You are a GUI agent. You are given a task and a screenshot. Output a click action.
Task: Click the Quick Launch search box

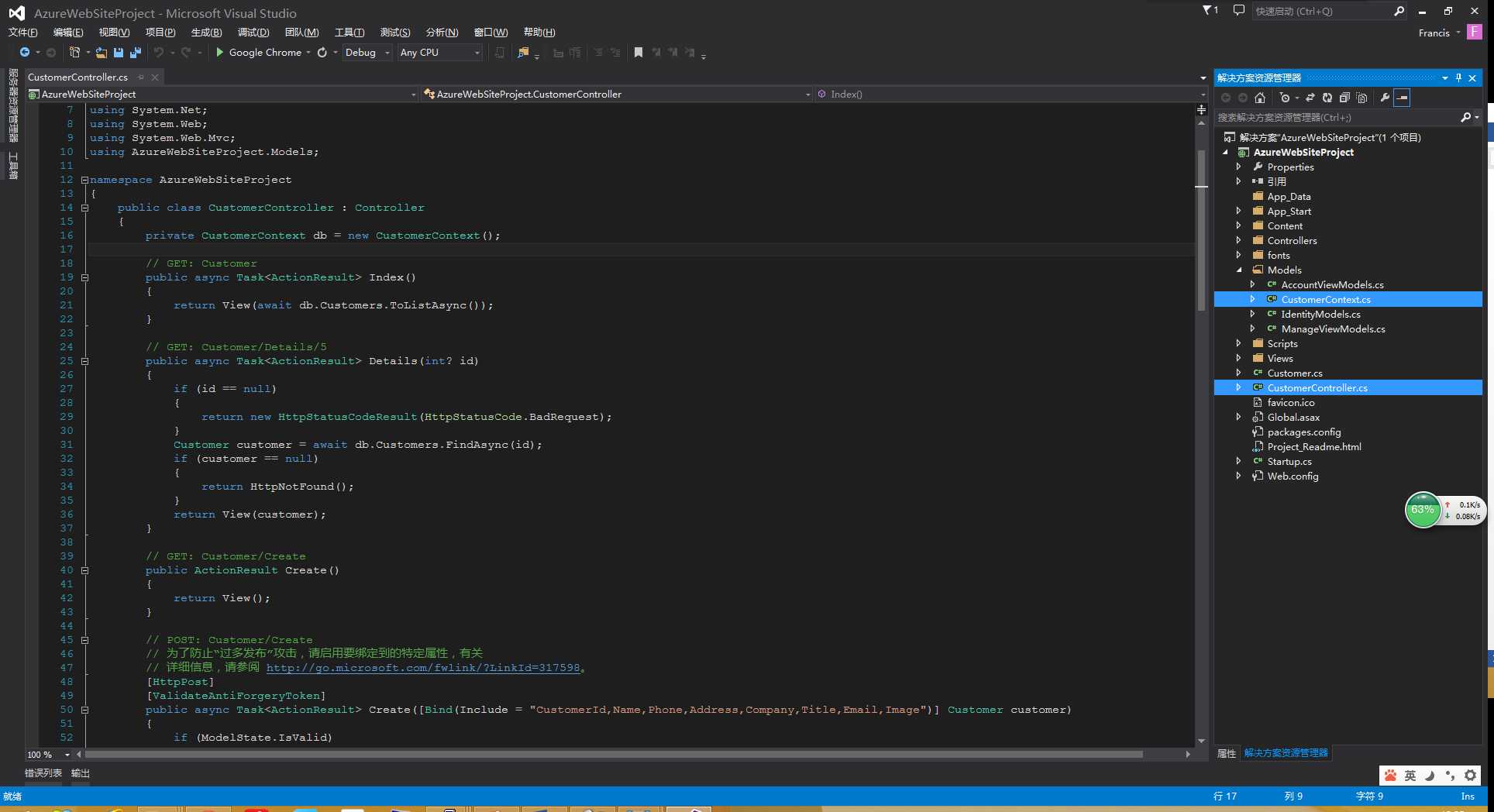[1321, 11]
